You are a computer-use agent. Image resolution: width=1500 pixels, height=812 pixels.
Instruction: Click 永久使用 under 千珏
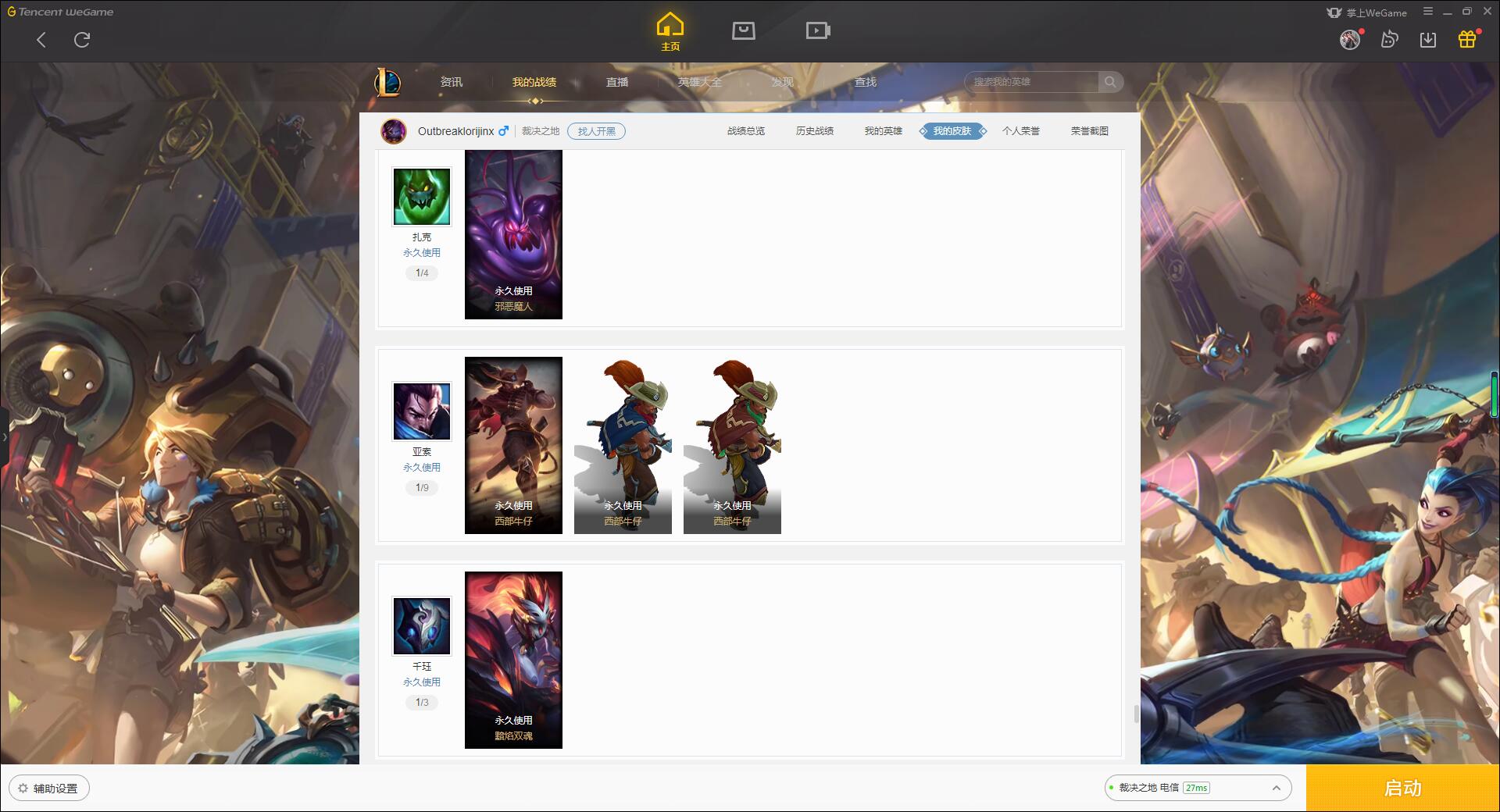tap(422, 682)
